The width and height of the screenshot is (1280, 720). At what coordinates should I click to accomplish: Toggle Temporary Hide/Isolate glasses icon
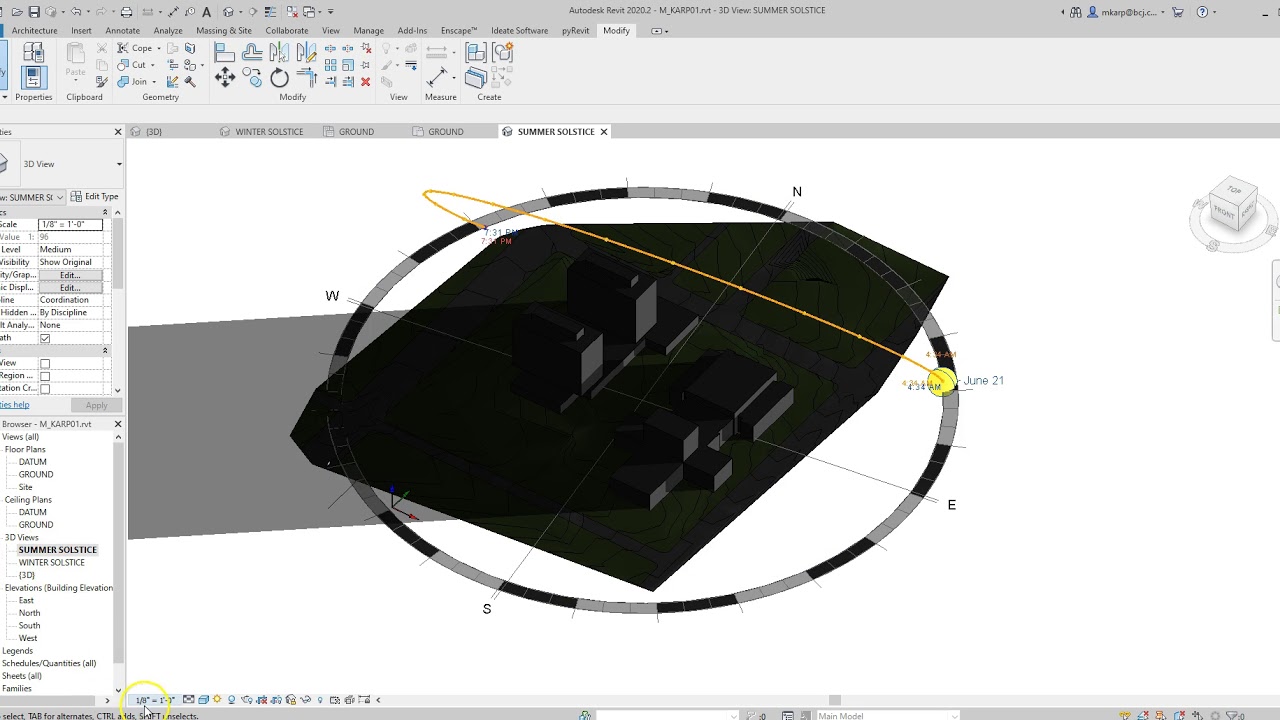pyautogui.click(x=305, y=700)
